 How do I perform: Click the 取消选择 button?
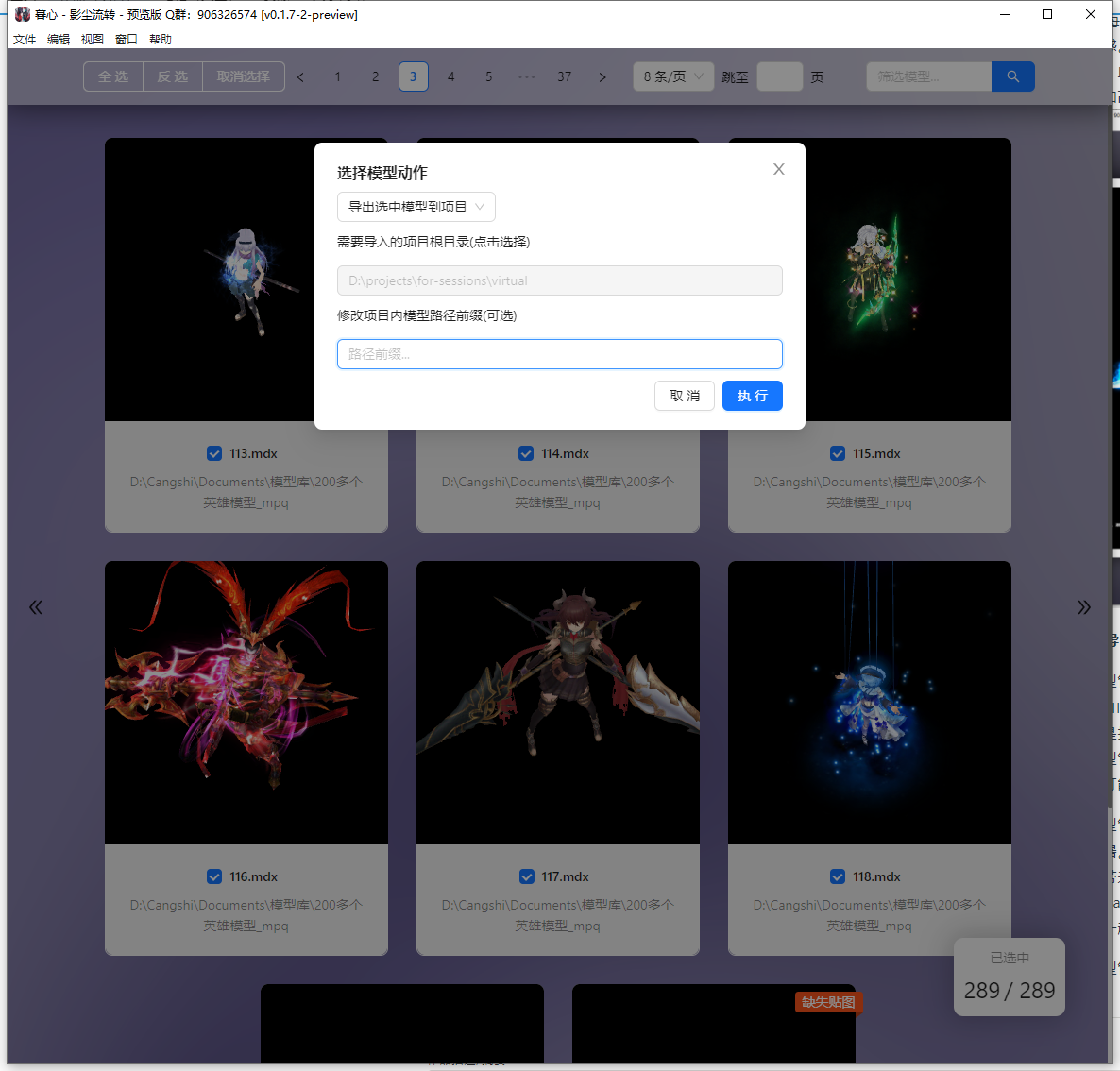pos(244,76)
